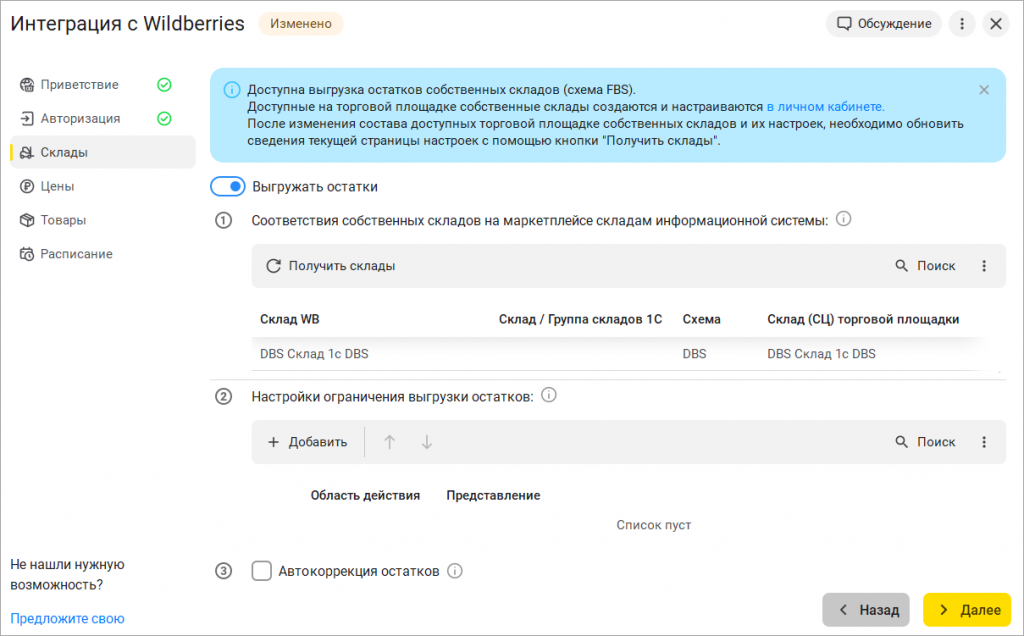Click the Представление column header

[493, 496]
